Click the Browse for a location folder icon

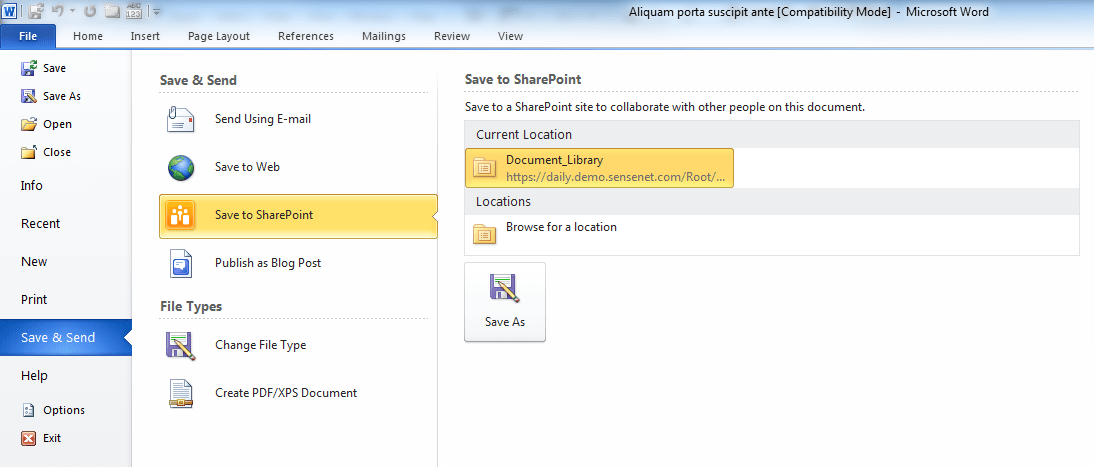(x=484, y=235)
